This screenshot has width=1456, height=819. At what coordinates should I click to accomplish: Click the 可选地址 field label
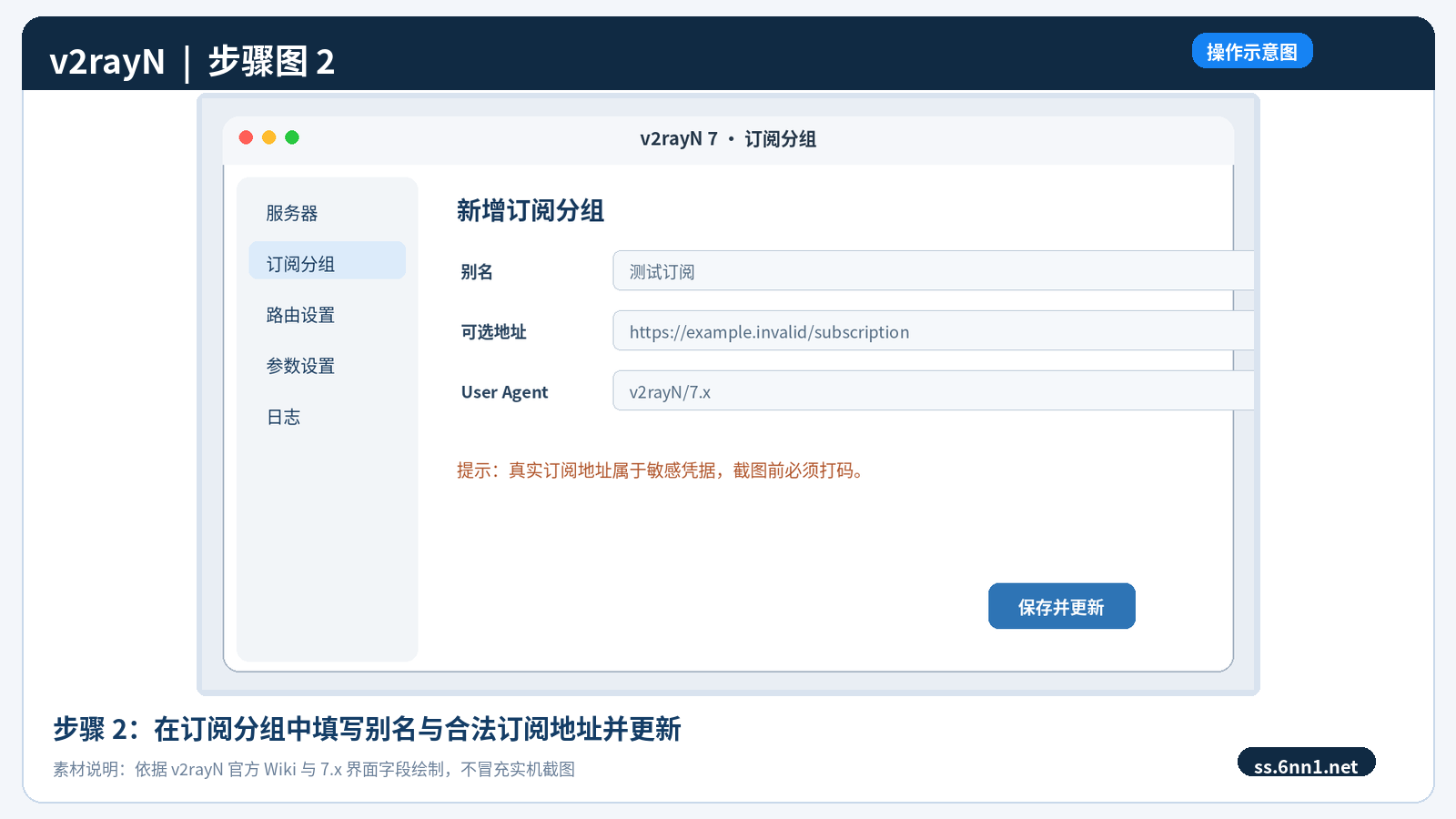494,332
